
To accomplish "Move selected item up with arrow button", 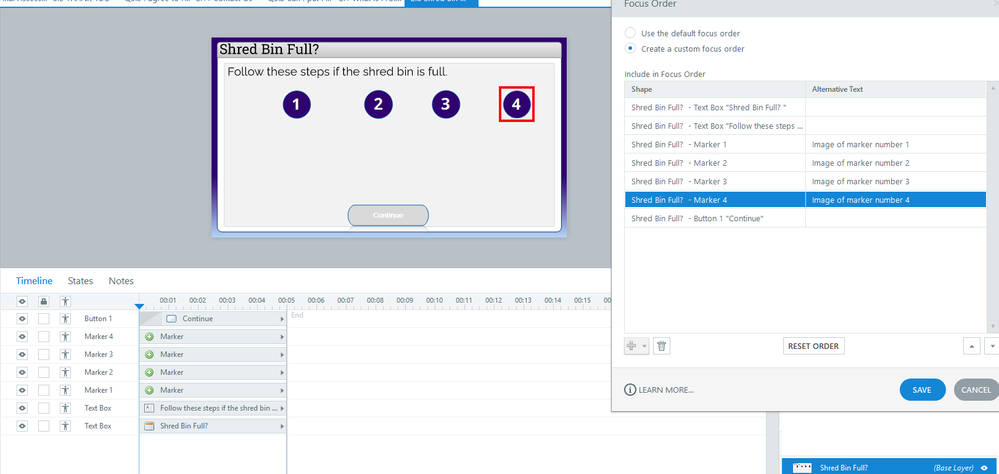I will [x=971, y=346].
